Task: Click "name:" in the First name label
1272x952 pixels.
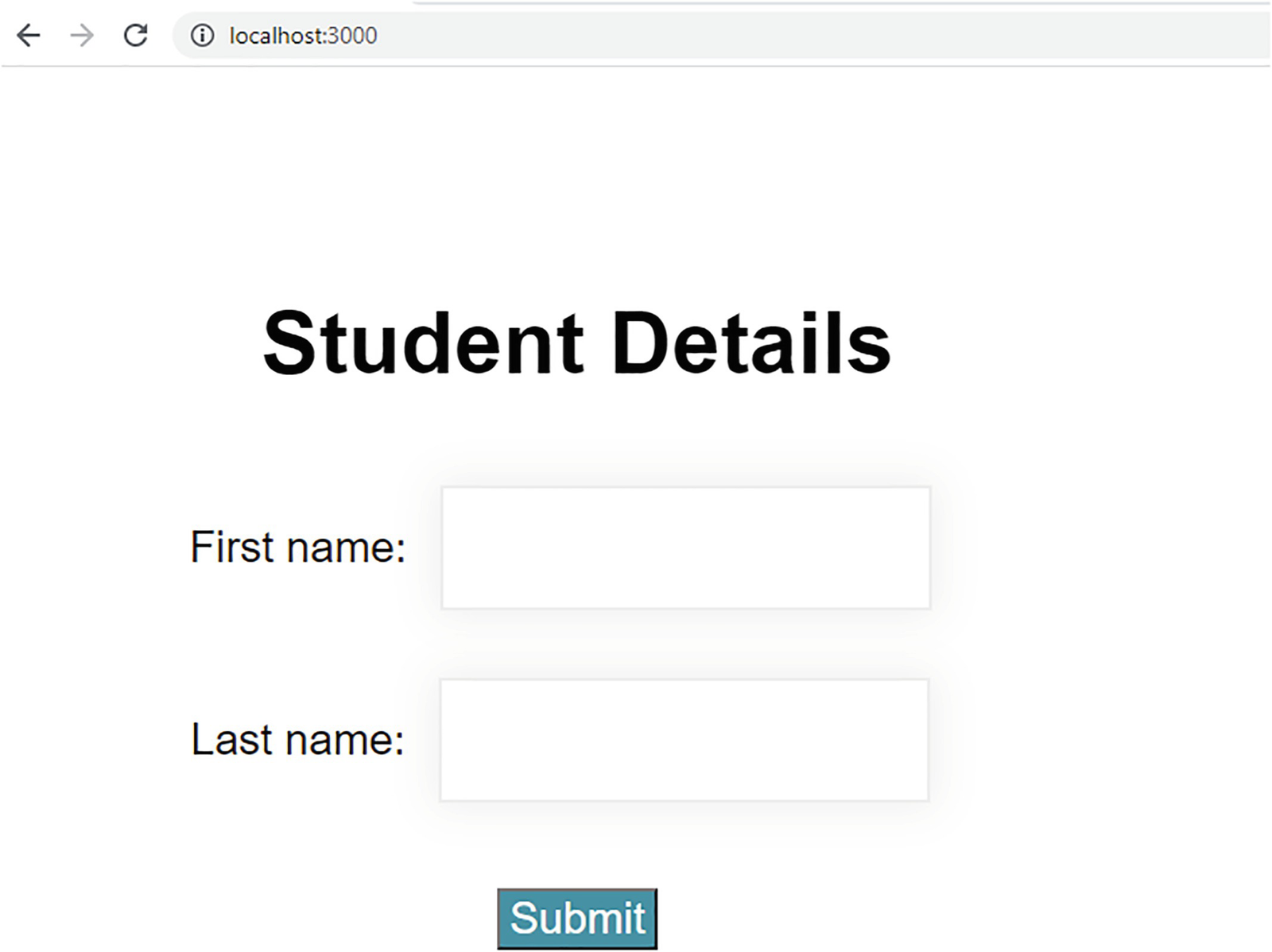Action: pyautogui.click(x=346, y=548)
